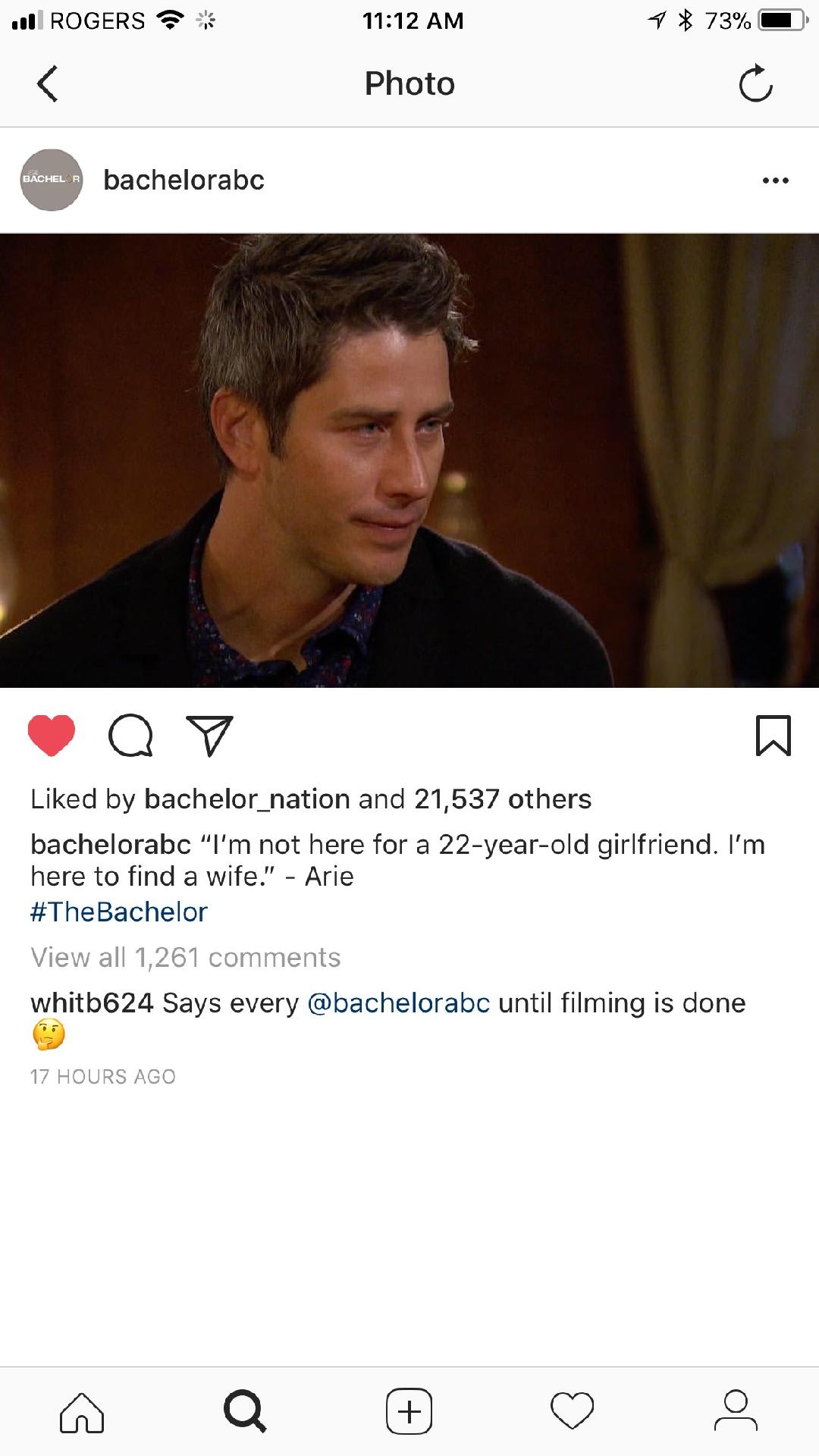Open bachelor_nation liker profile
Viewport: 819px width, 1456px height.
pos(247,799)
